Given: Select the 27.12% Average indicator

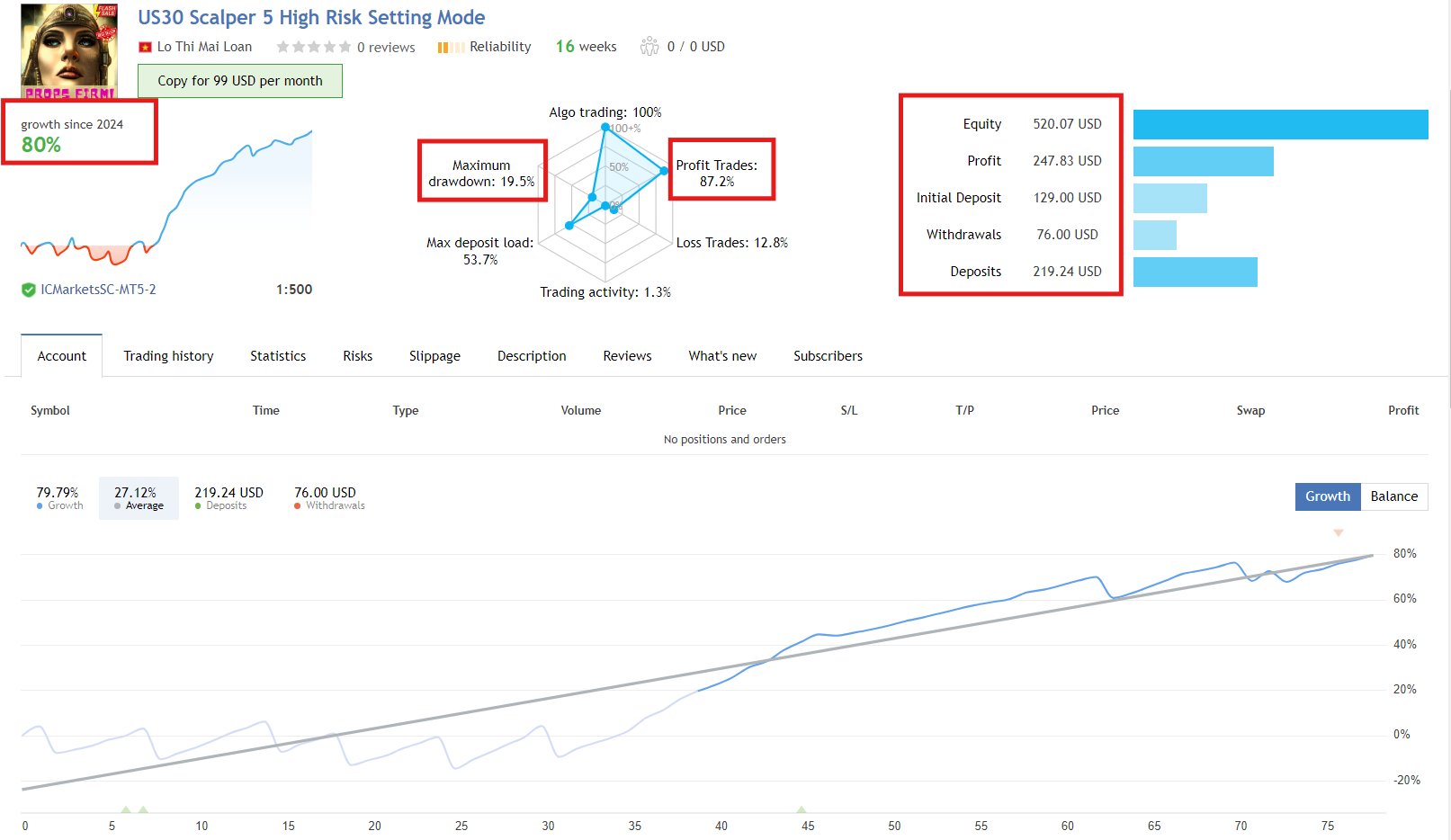Looking at the screenshot, I should click(x=139, y=498).
